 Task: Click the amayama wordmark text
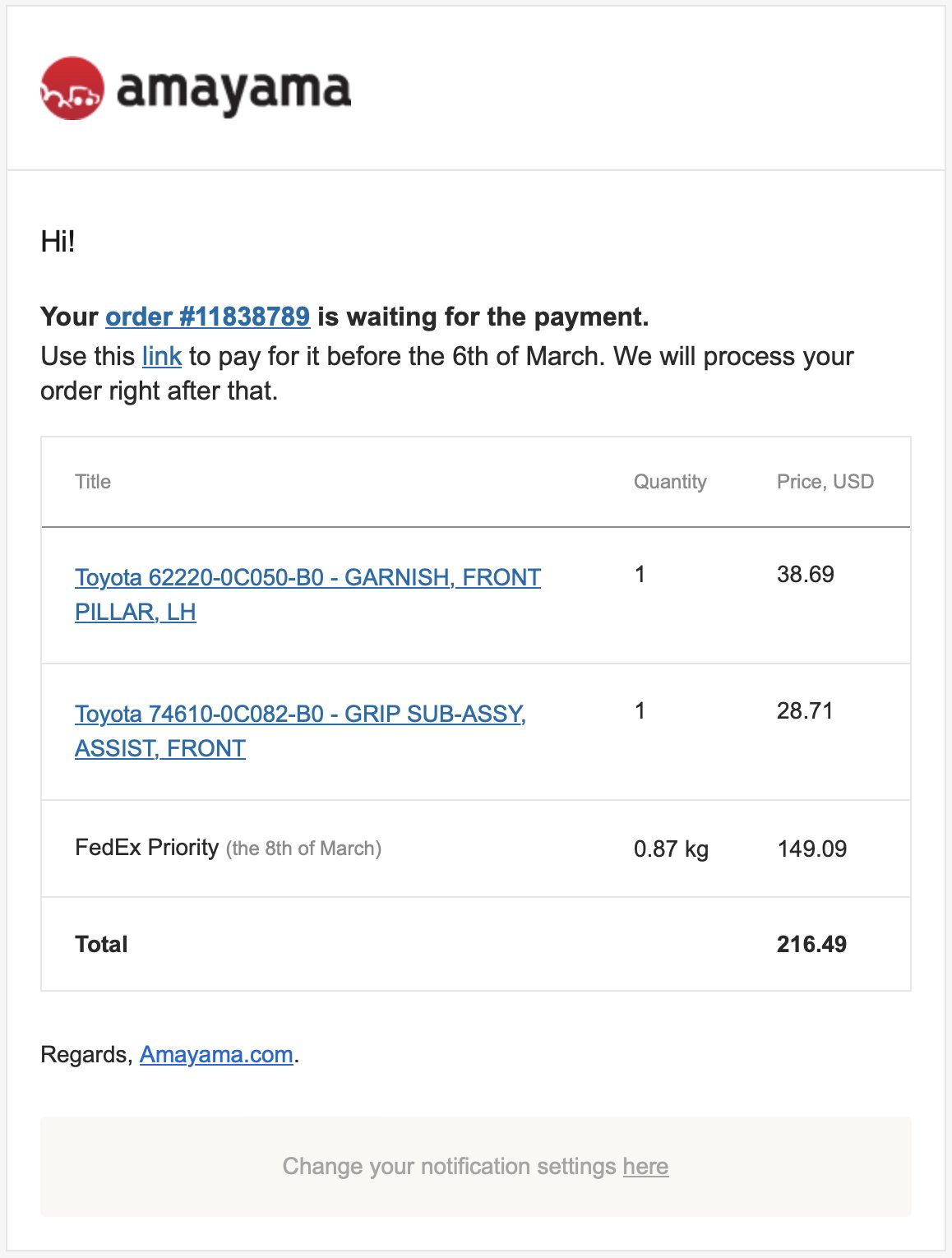click(x=233, y=90)
